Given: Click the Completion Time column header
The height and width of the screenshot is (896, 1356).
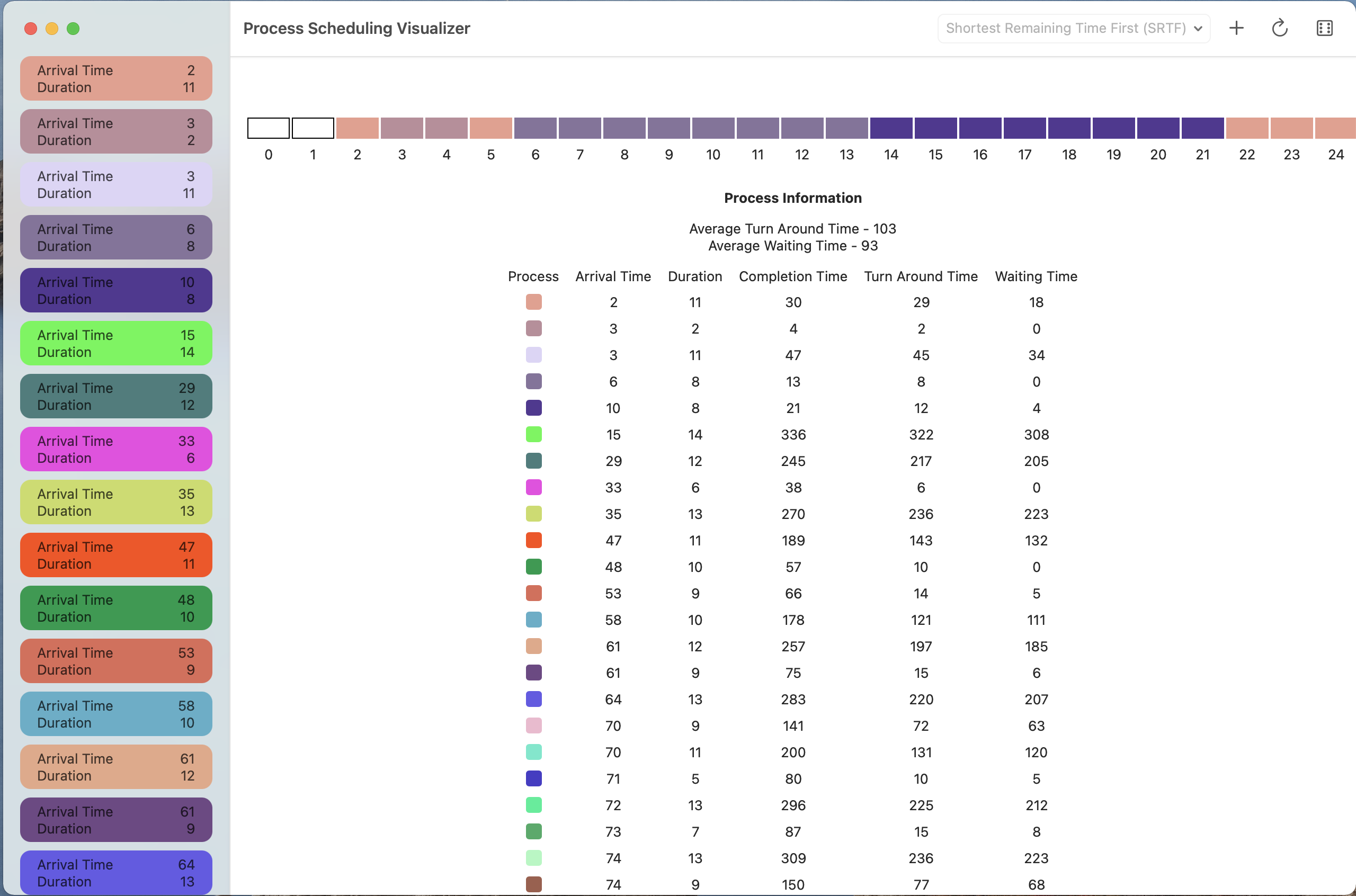Looking at the screenshot, I should point(792,276).
